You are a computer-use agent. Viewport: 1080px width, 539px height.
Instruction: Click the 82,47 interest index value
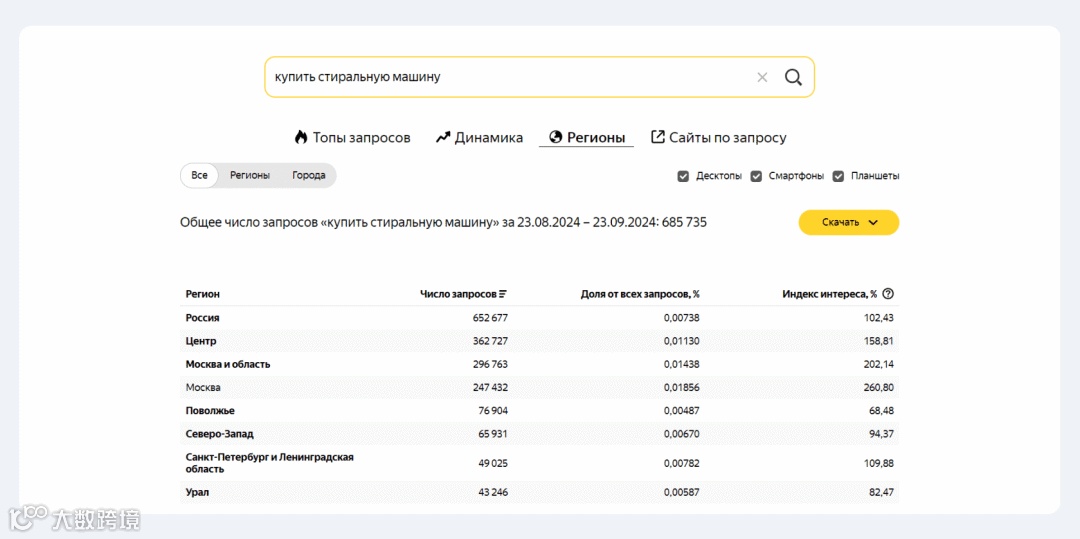click(x=882, y=493)
